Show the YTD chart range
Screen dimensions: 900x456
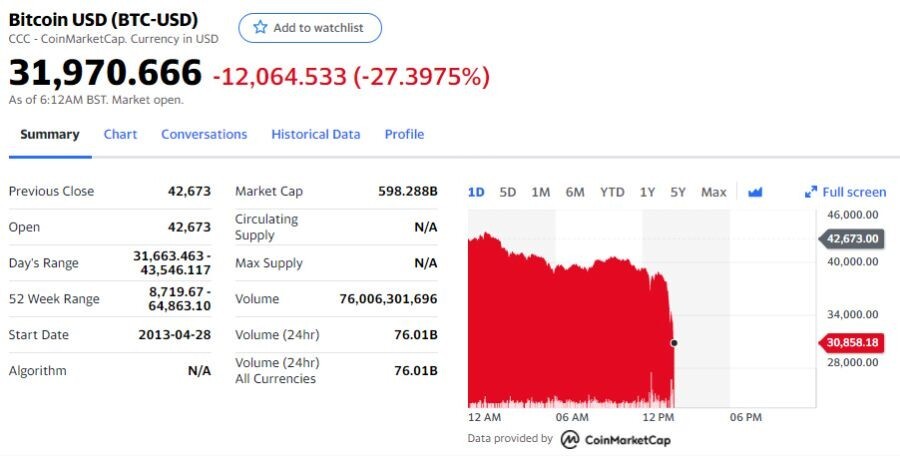[612, 192]
